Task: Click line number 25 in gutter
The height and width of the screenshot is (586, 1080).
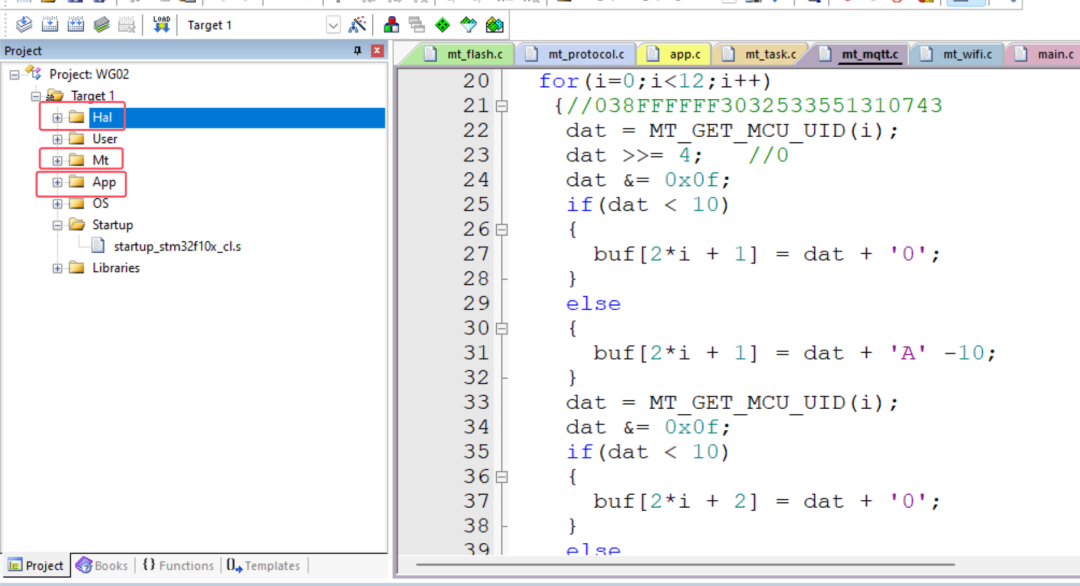Action: (476, 205)
